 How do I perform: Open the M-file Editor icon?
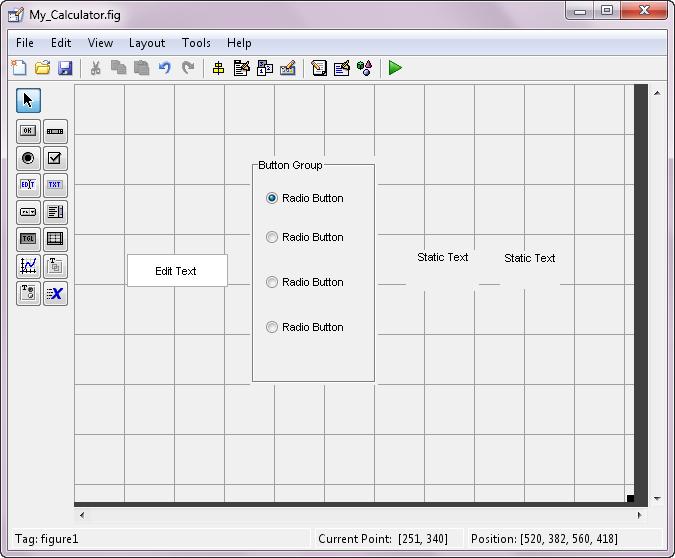(x=319, y=68)
